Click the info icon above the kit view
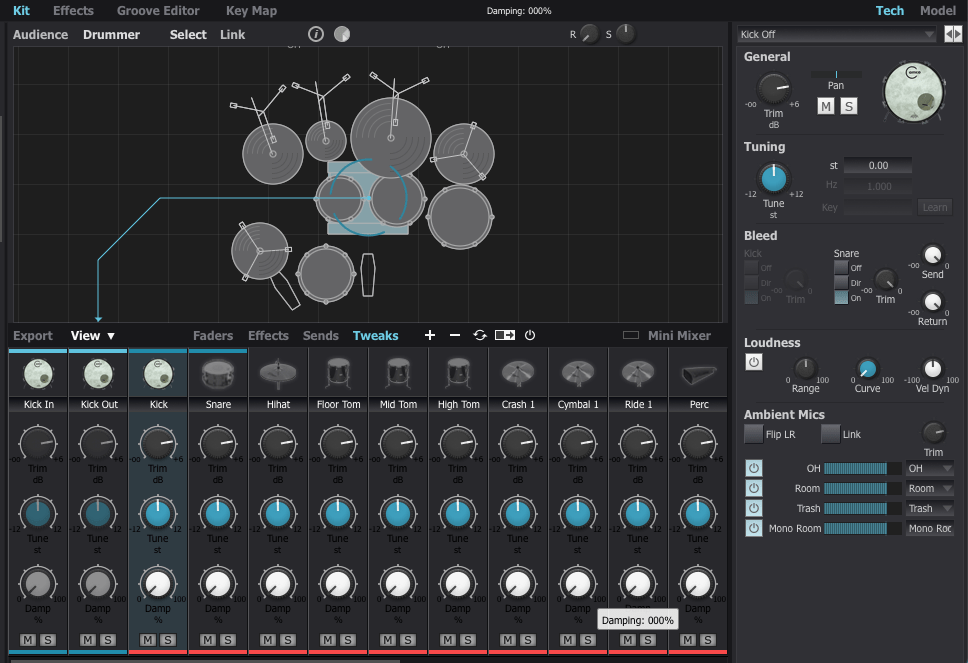968x663 pixels. [x=316, y=34]
